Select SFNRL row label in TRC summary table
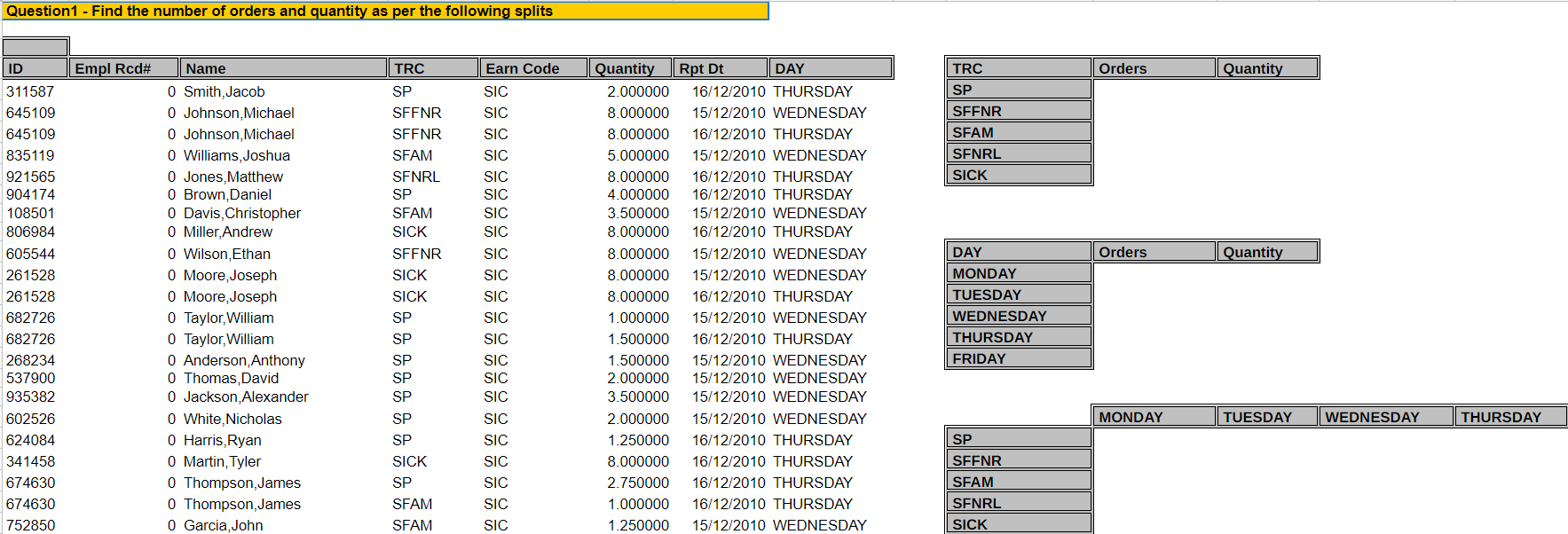 tap(1019, 153)
